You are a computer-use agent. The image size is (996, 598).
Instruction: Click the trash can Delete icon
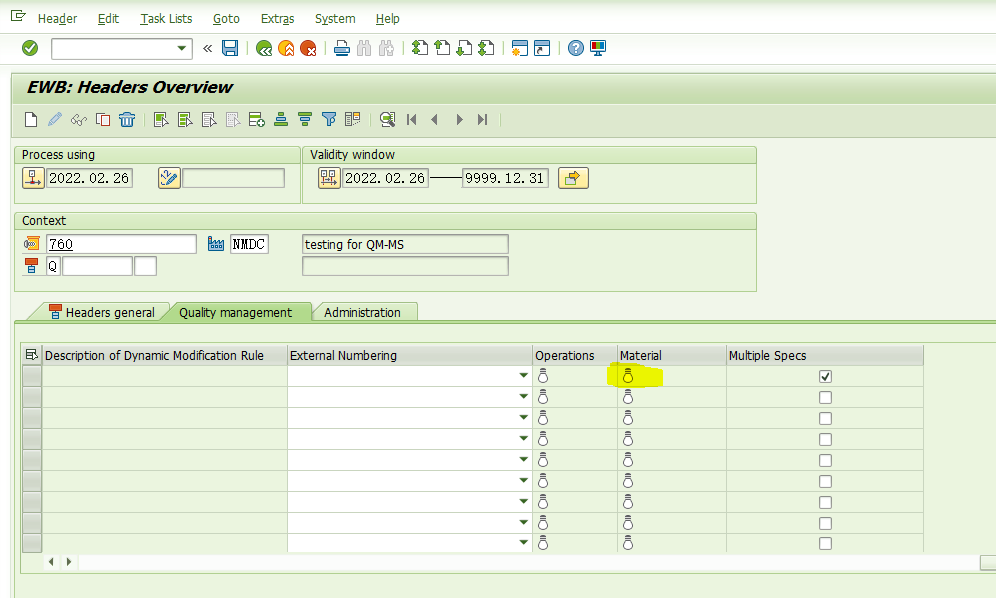pos(127,119)
